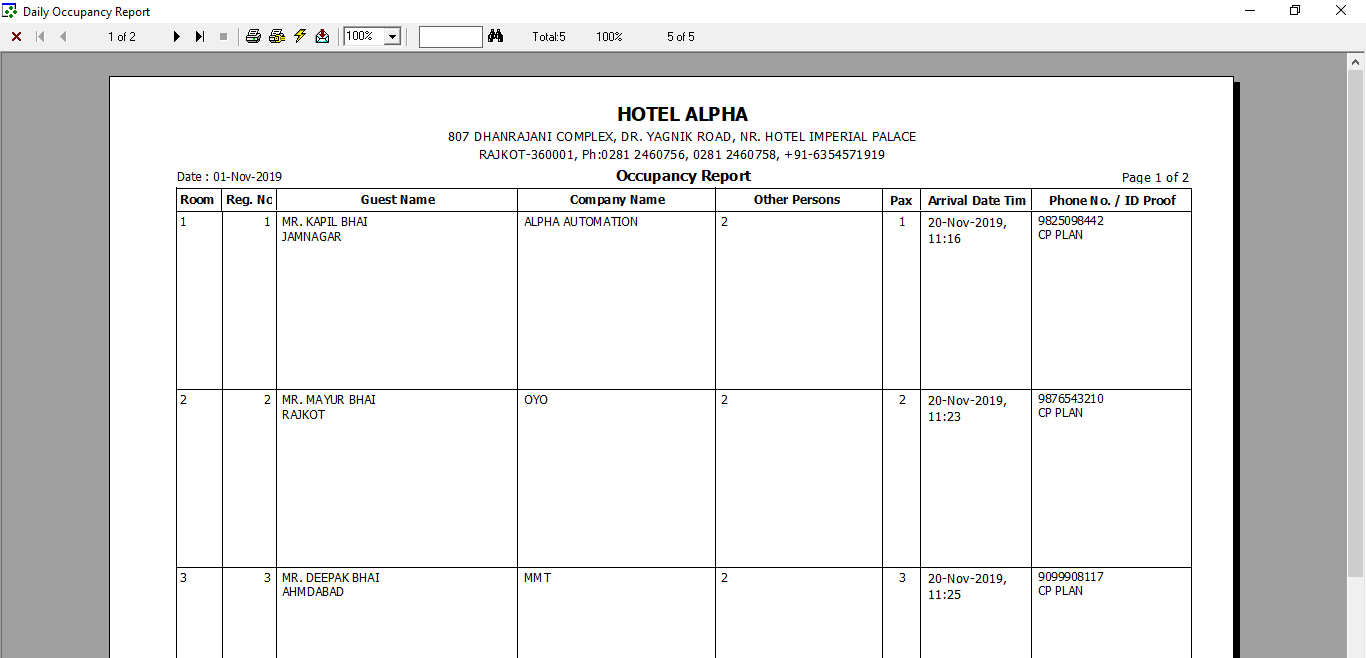Click the Export Report envelope icon
The image size is (1366, 658).
322,37
